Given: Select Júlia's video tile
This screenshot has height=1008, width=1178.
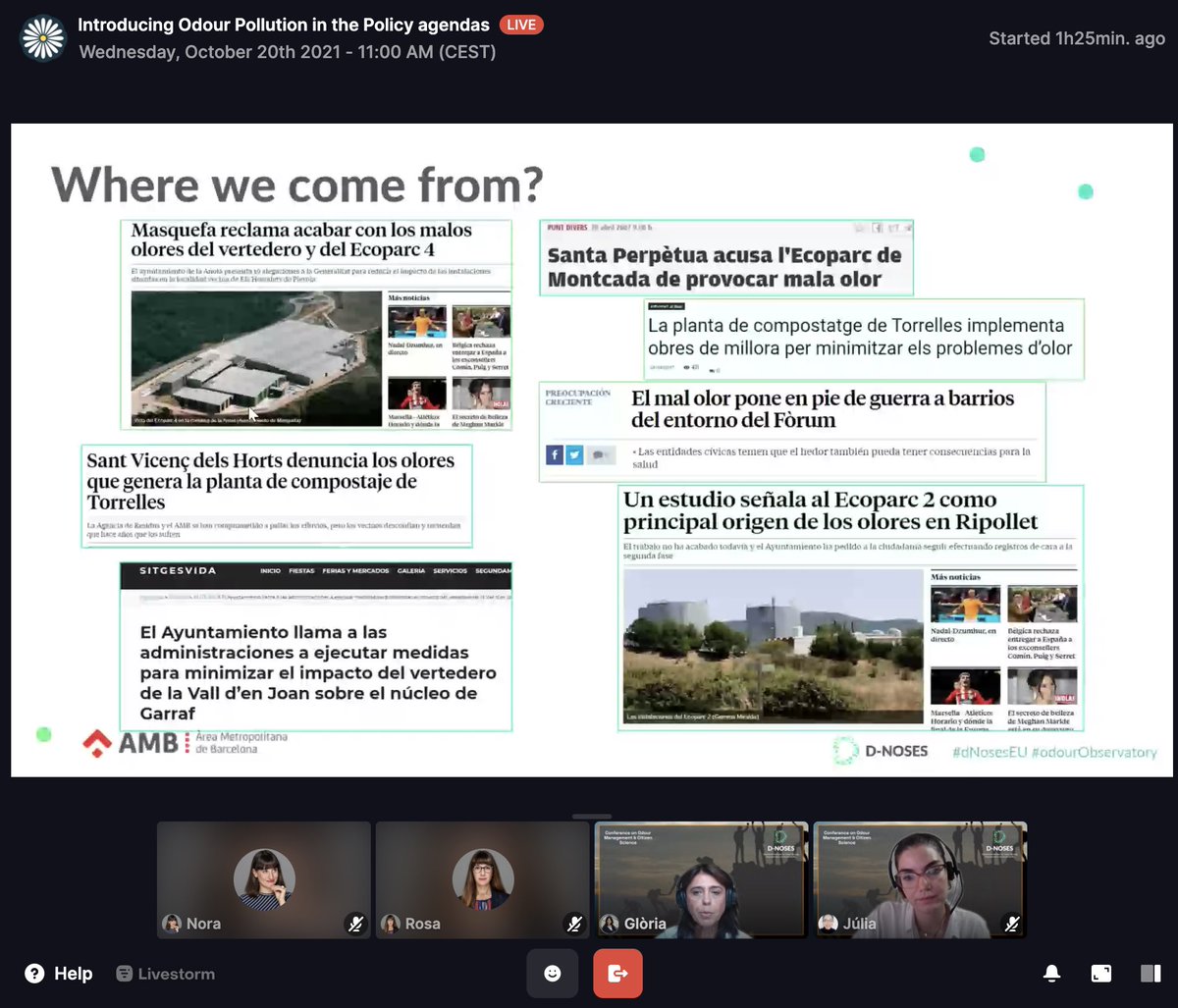Looking at the screenshot, I should (x=921, y=880).
